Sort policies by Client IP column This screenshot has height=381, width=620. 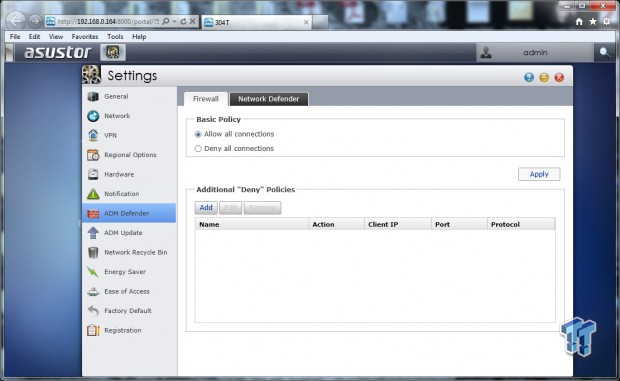click(397, 224)
